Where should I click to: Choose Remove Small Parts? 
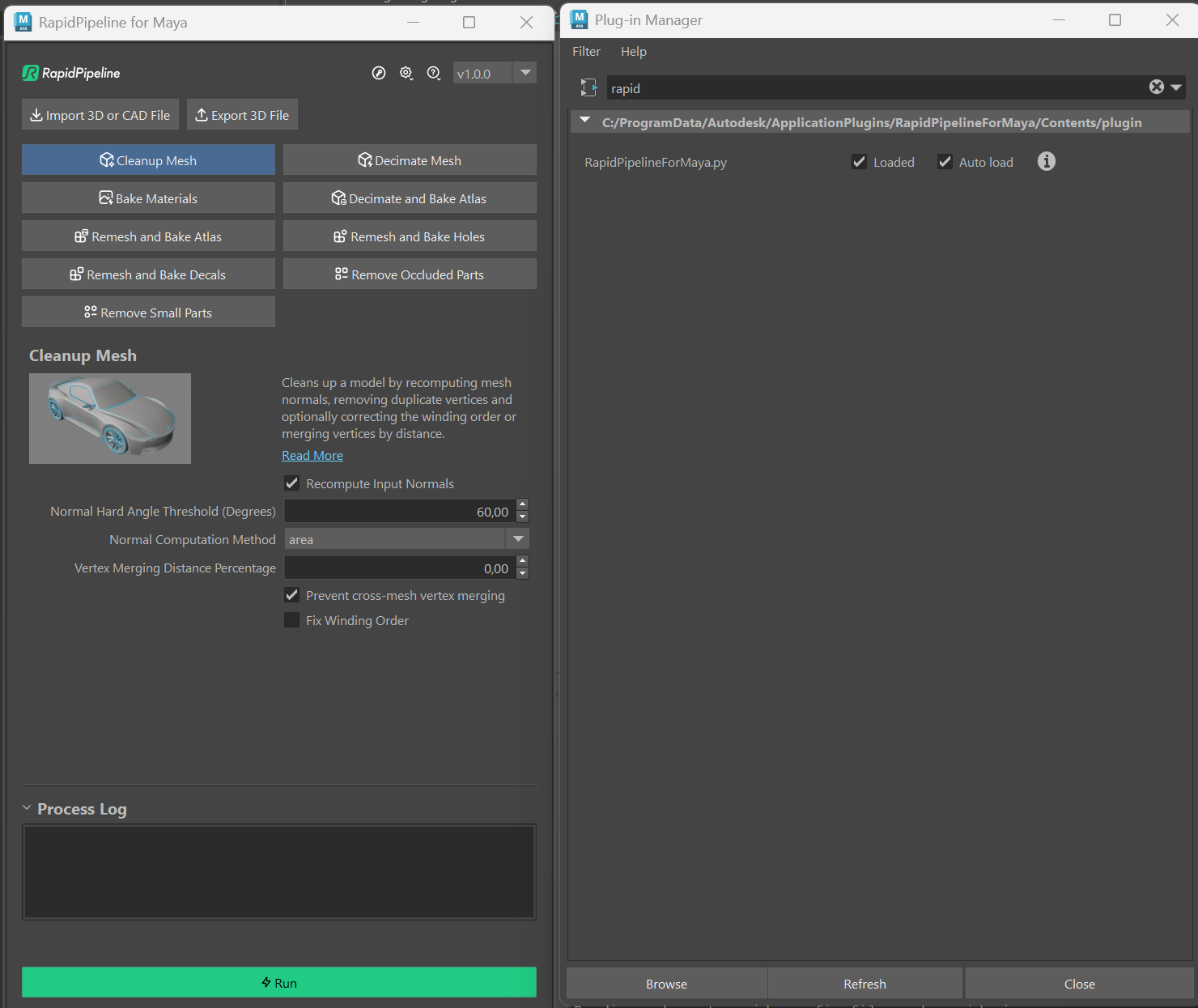148,313
